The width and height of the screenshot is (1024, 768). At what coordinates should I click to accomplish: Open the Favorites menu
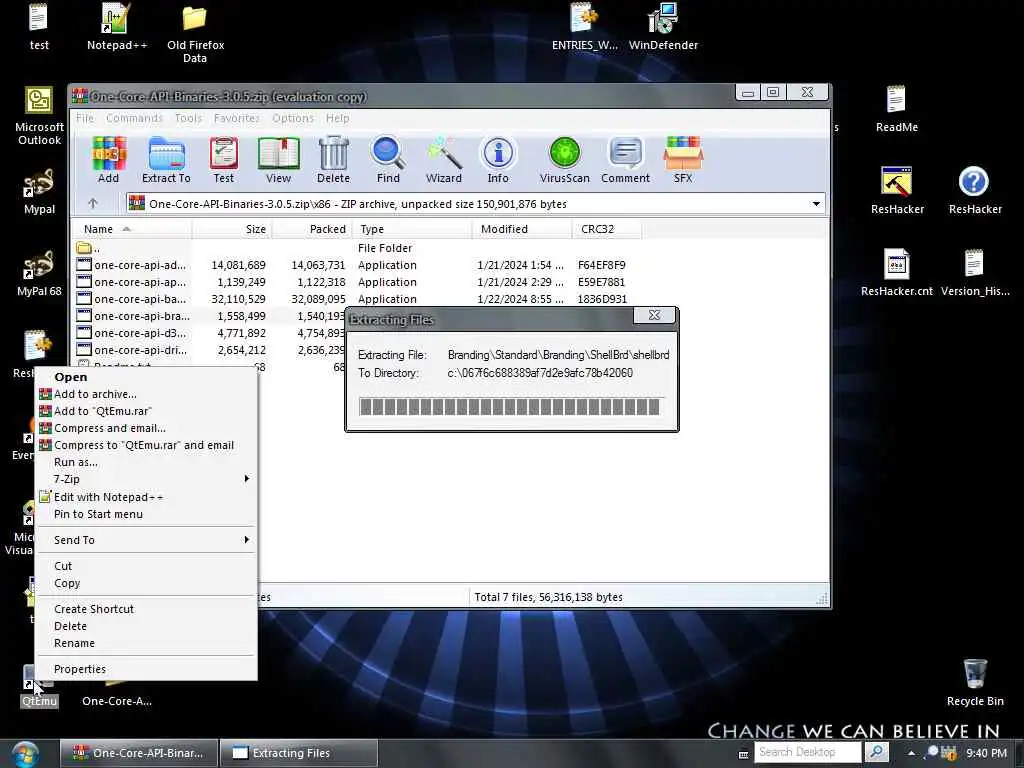click(236, 118)
